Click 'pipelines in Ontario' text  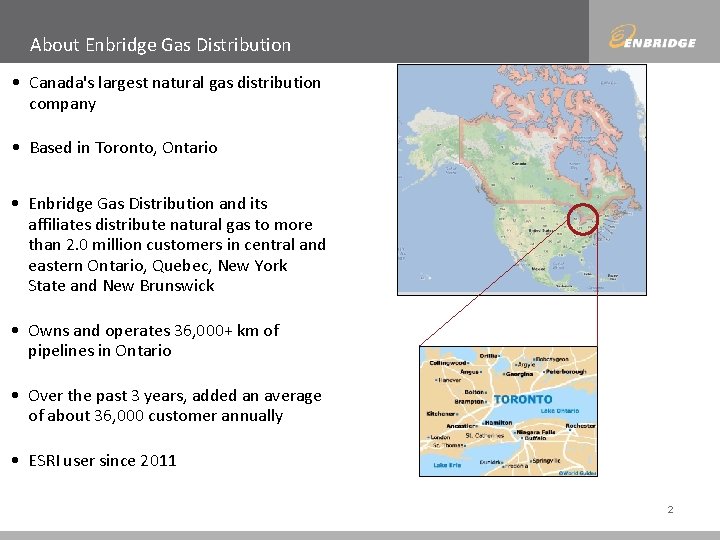click(100, 351)
